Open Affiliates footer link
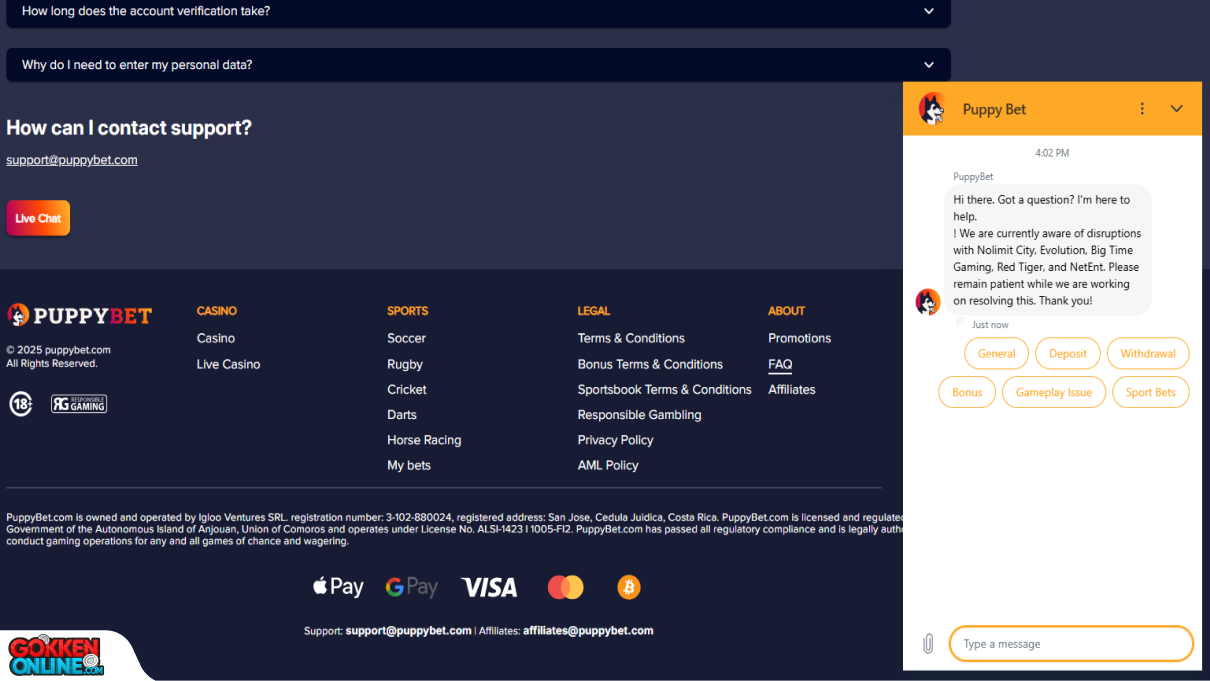Viewport: 1210px width, 681px height. click(792, 389)
